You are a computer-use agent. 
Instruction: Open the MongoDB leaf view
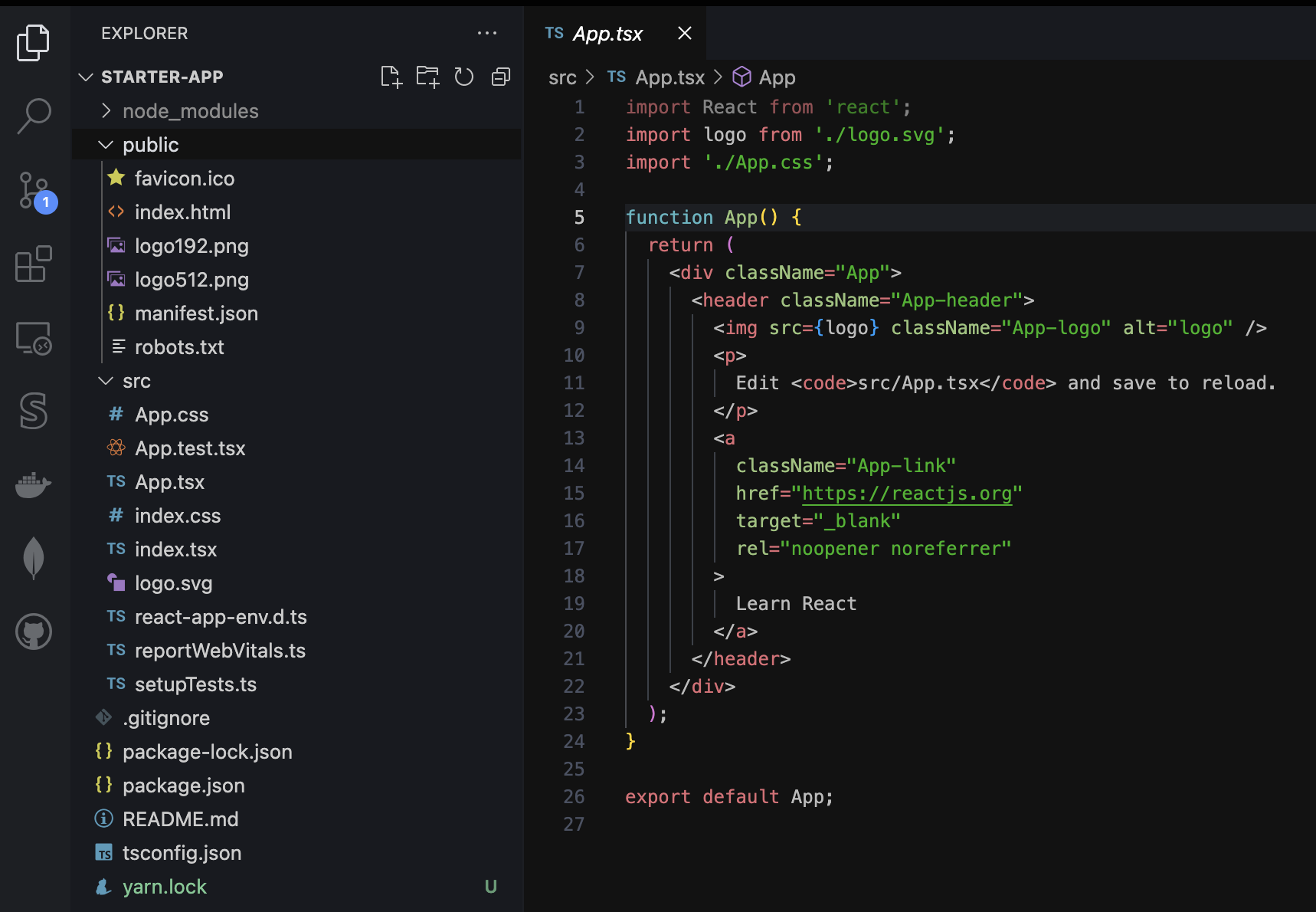(34, 557)
